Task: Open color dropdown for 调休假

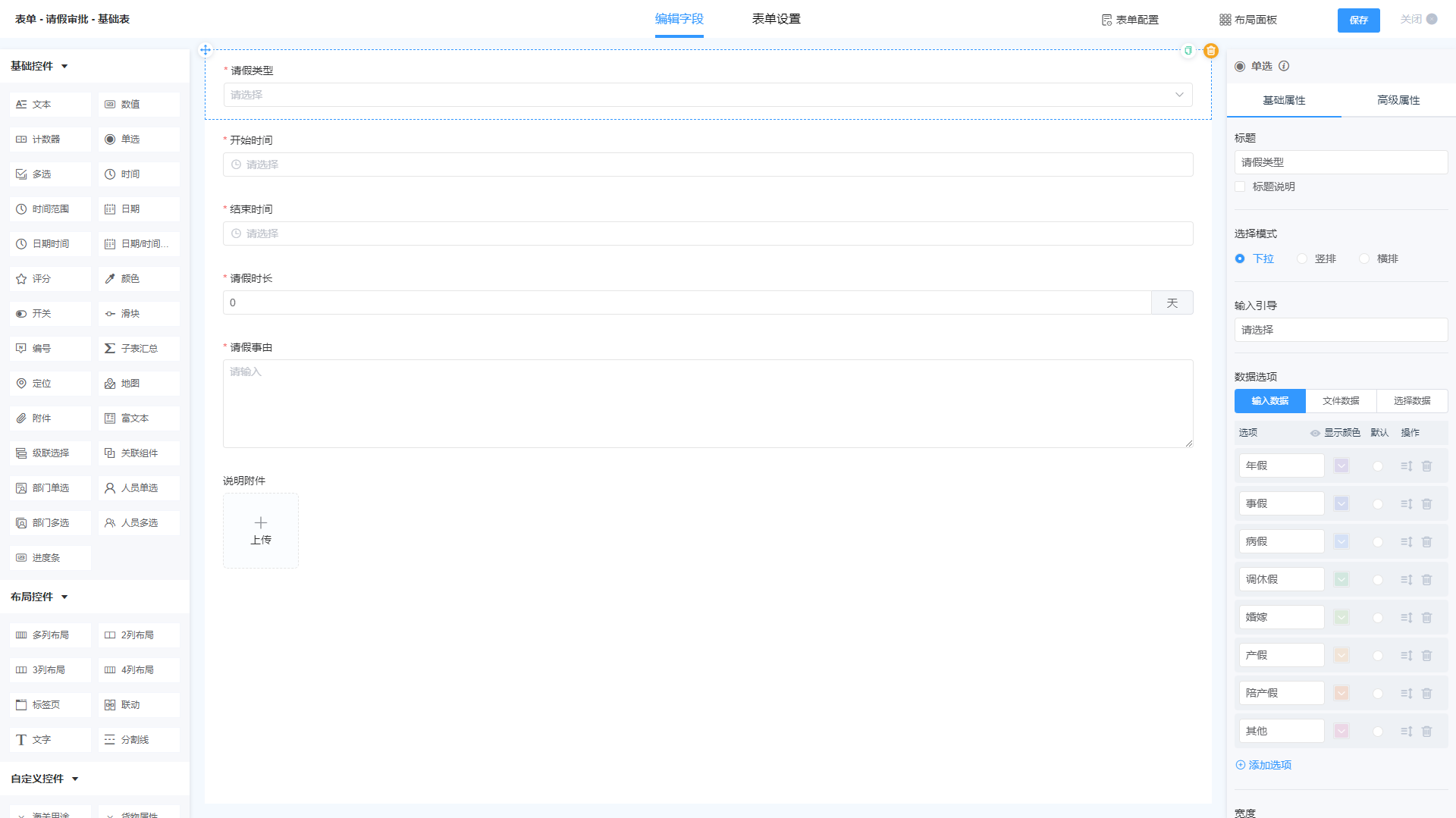Action: [1341, 579]
